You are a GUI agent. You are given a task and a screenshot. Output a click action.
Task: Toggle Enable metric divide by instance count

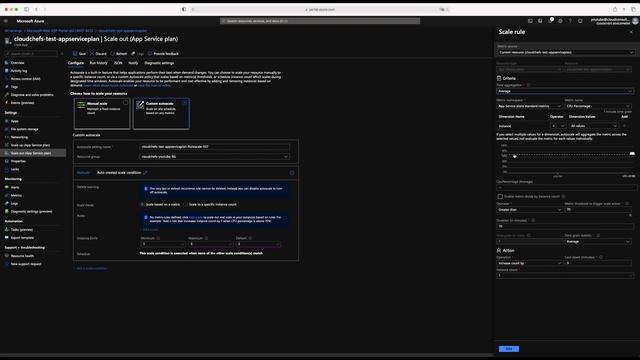[x=500, y=196]
